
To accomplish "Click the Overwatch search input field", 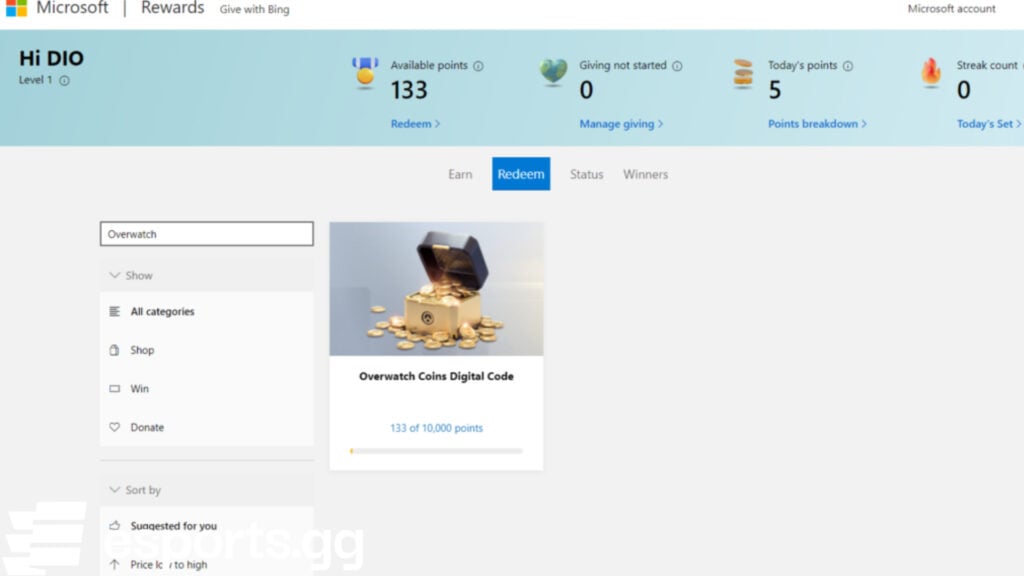I will (x=206, y=233).
